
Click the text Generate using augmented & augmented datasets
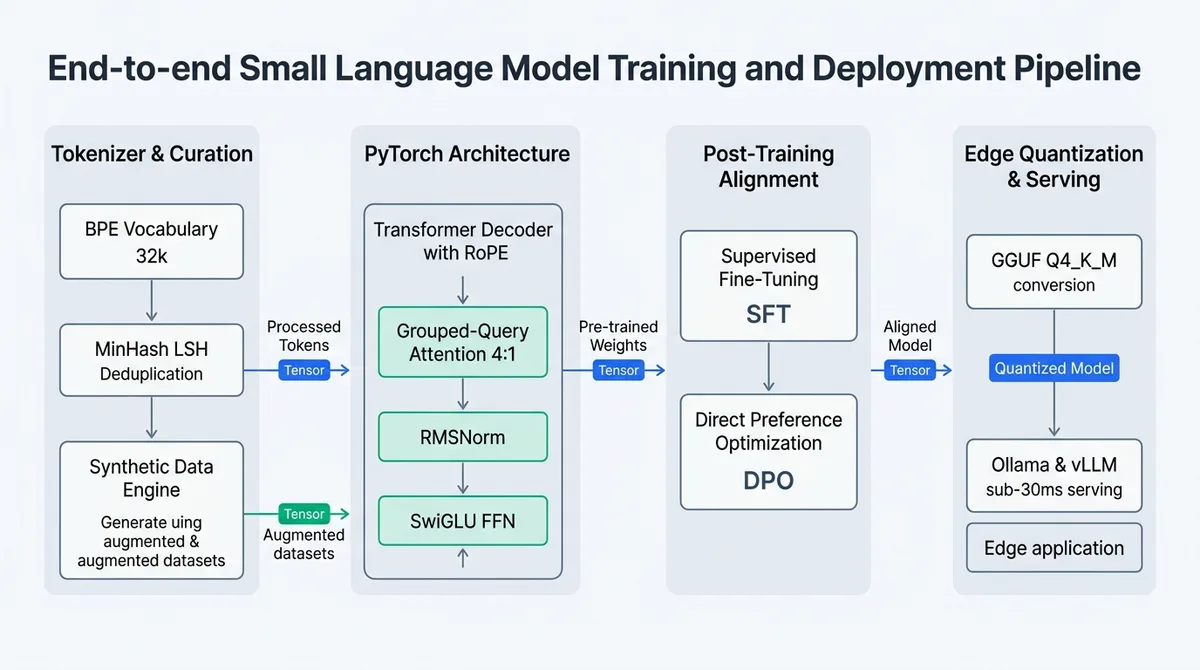click(x=152, y=541)
